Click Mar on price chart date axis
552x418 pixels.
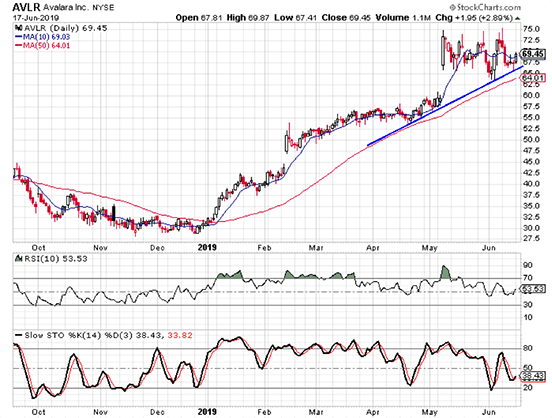pos(316,248)
